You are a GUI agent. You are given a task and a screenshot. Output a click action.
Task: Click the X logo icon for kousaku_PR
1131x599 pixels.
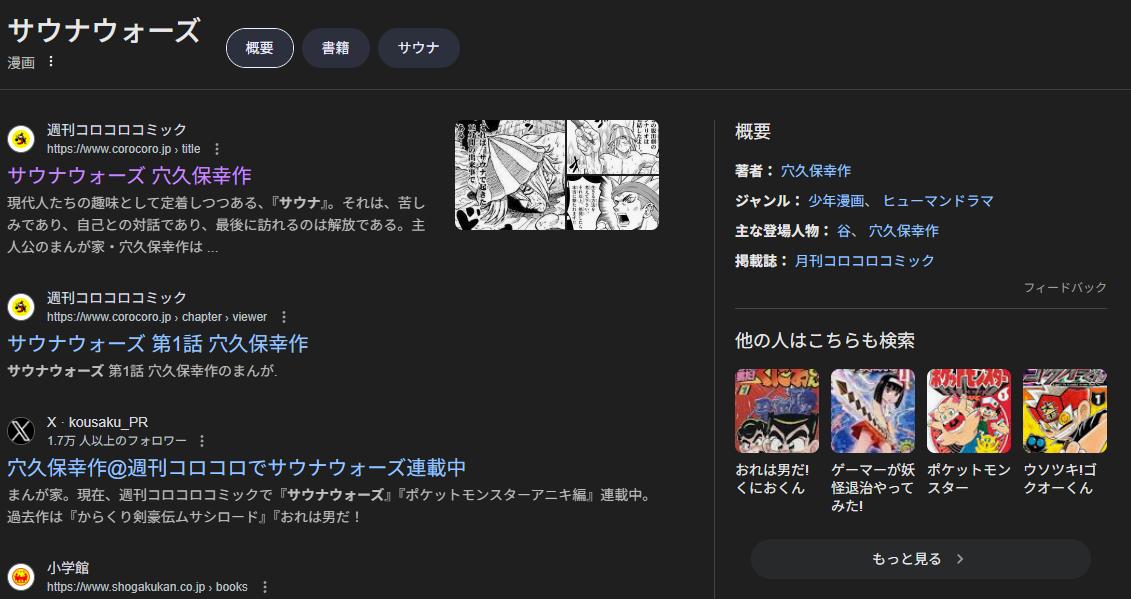click(x=21, y=431)
